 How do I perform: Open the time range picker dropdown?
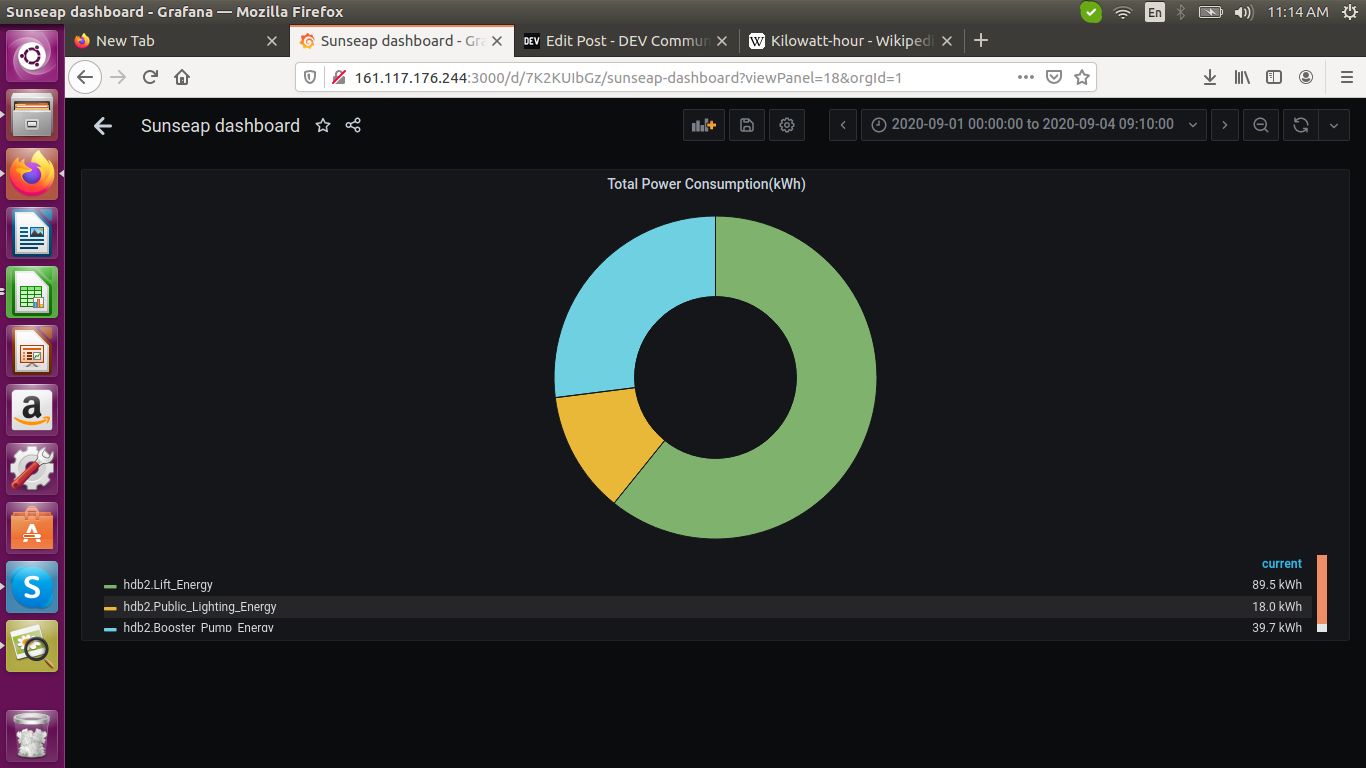pos(1034,125)
